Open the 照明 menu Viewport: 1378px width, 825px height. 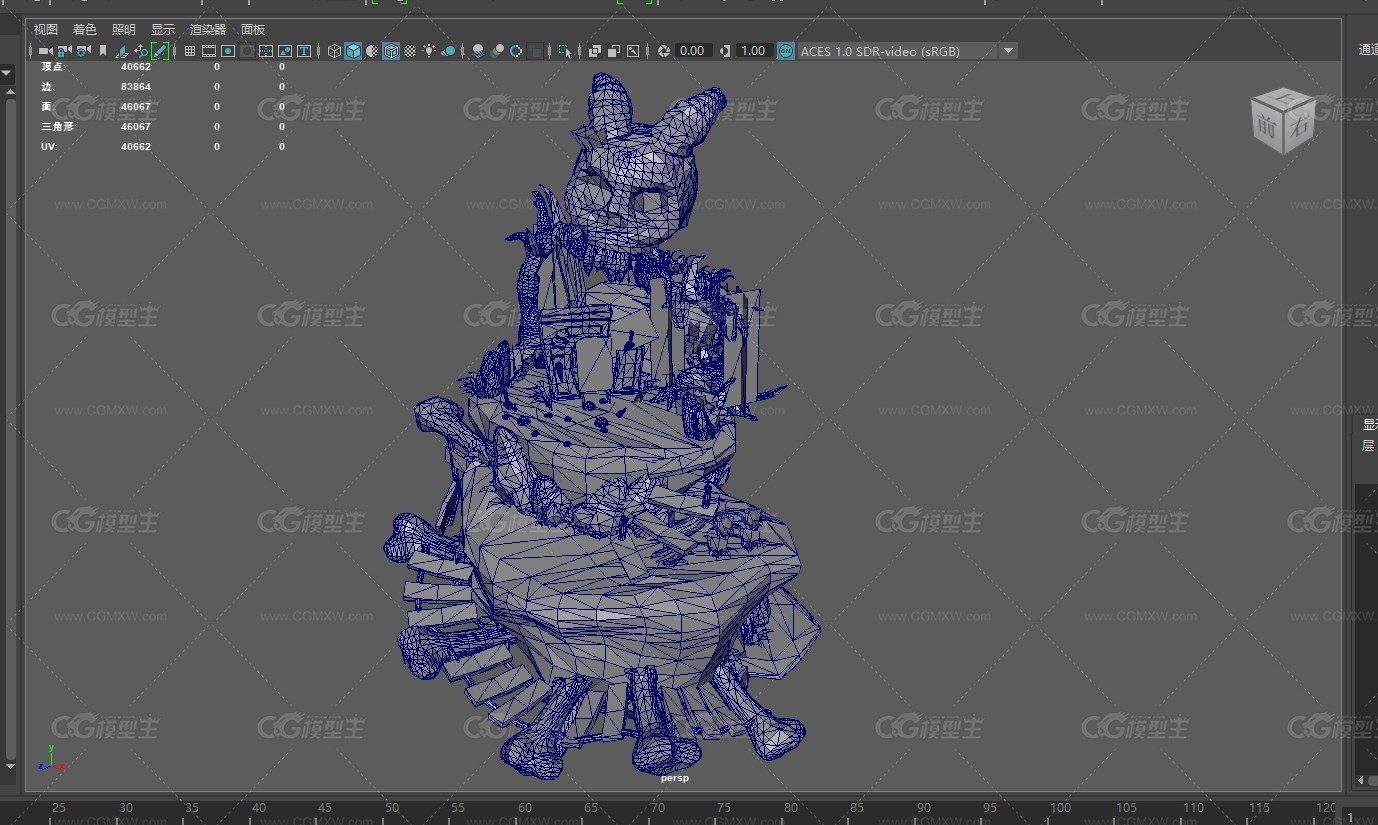[x=124, y=30]
